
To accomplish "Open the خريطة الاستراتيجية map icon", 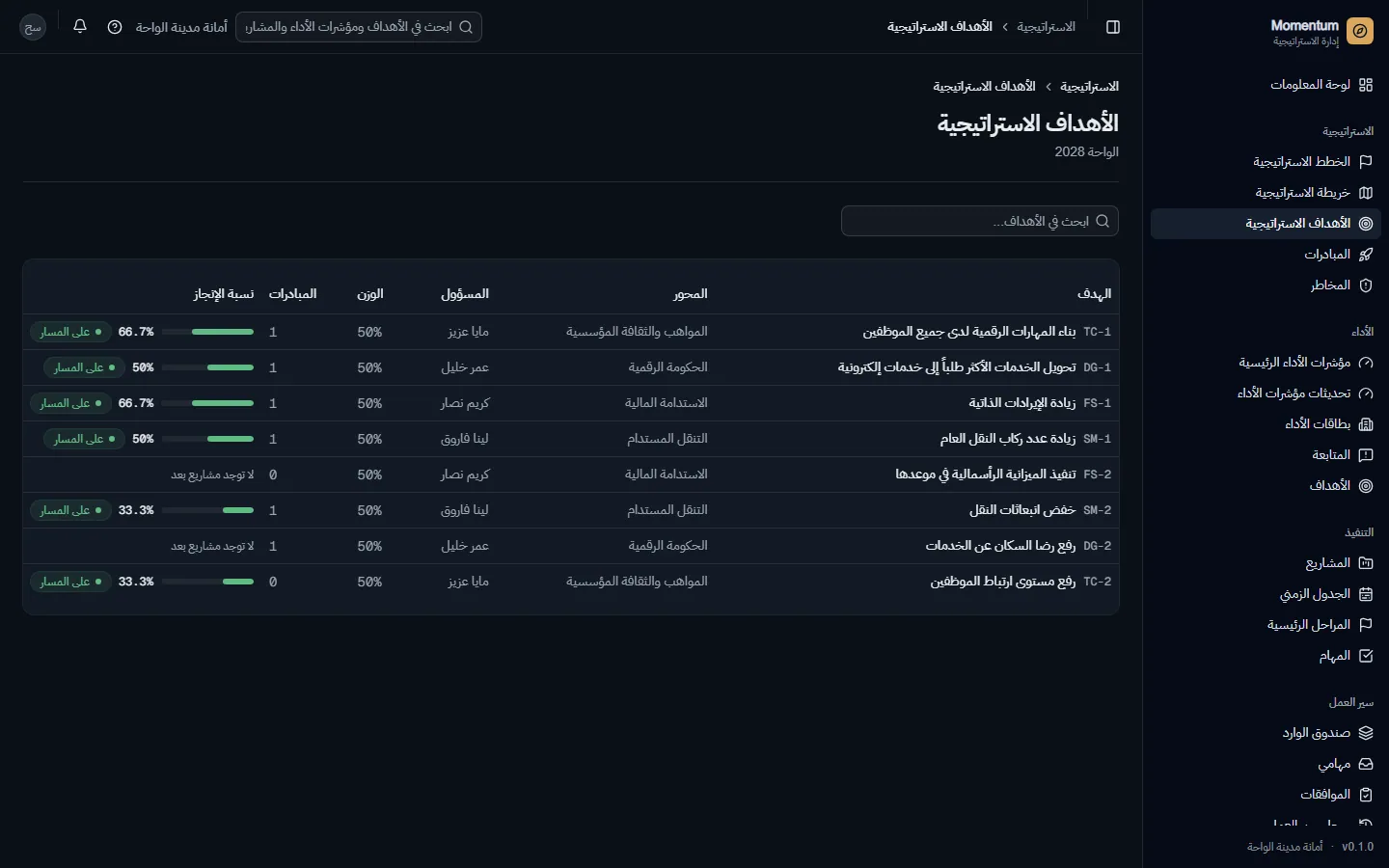I will 1365,193.
